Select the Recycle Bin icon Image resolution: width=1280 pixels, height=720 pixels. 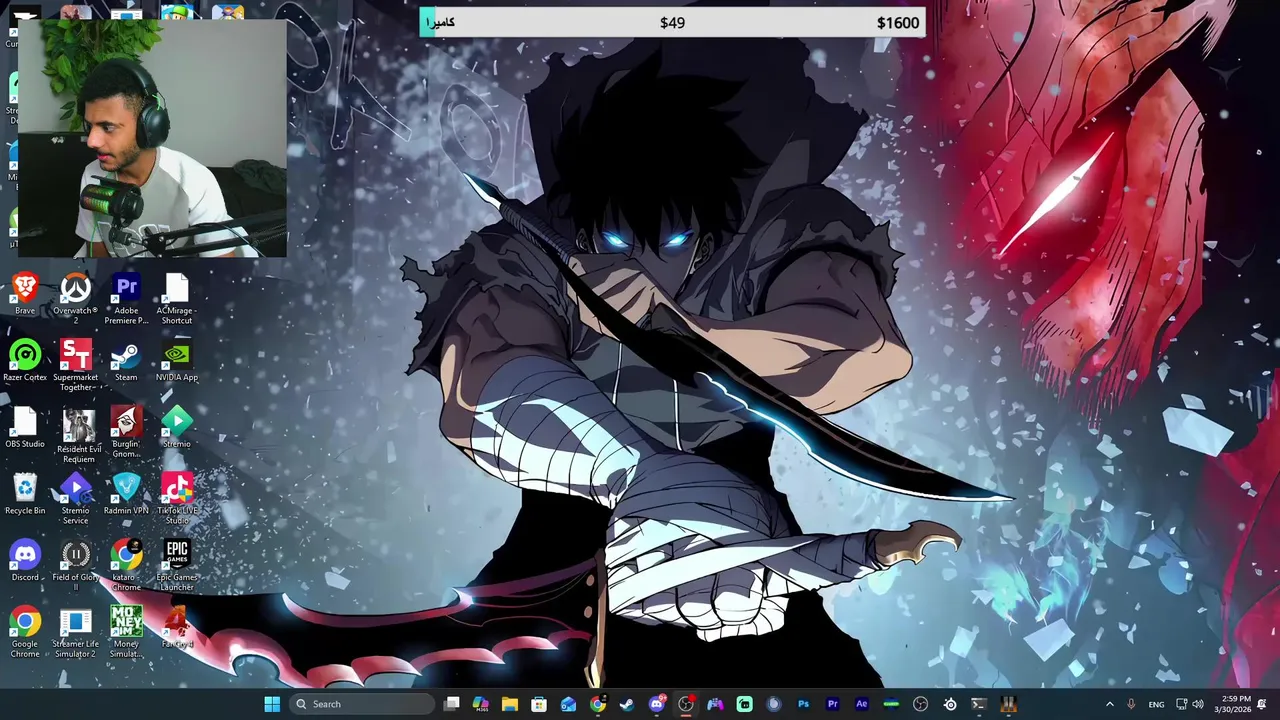[25, 495]
